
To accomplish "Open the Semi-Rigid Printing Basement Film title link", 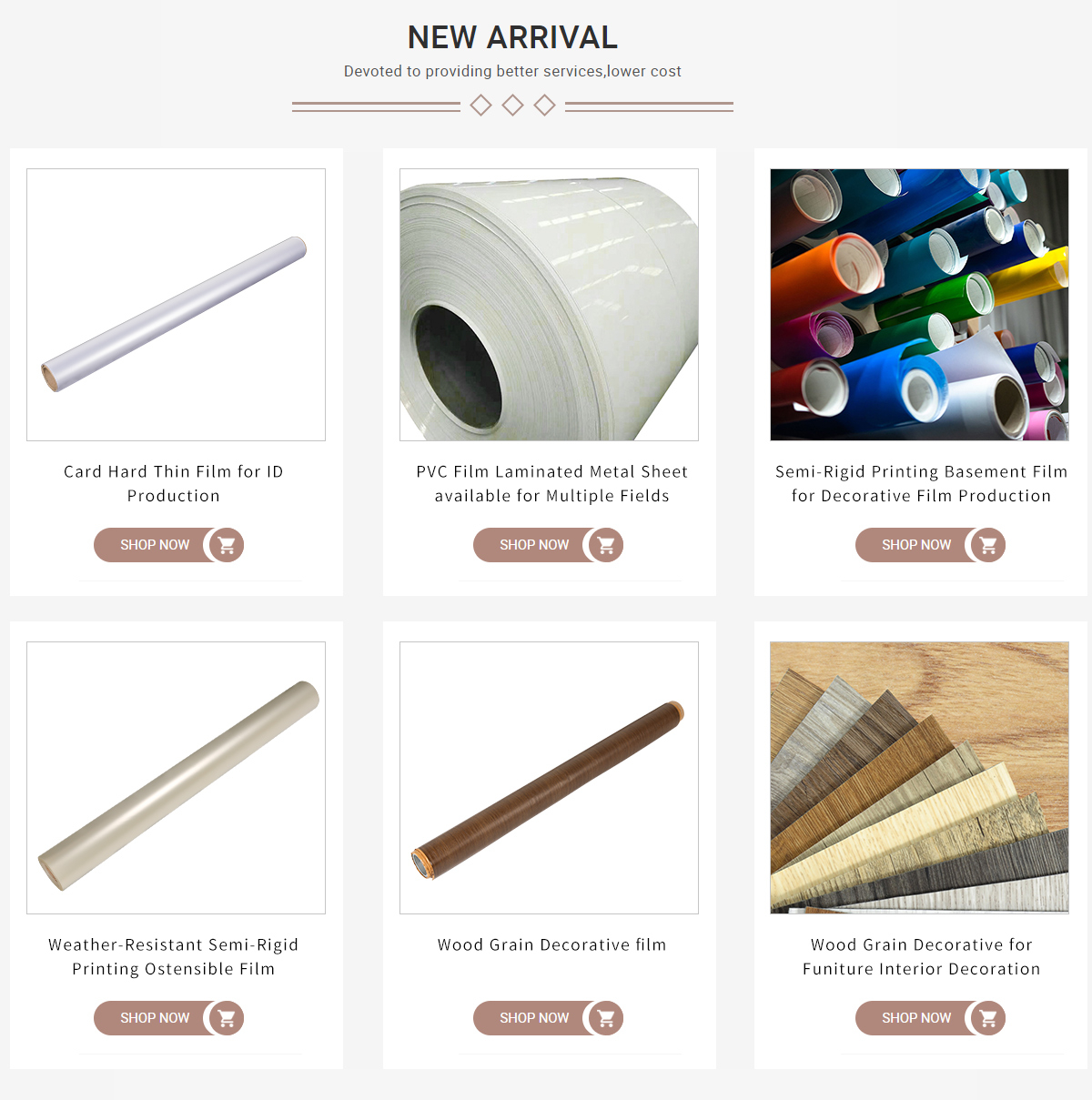I will click(921, 483).
